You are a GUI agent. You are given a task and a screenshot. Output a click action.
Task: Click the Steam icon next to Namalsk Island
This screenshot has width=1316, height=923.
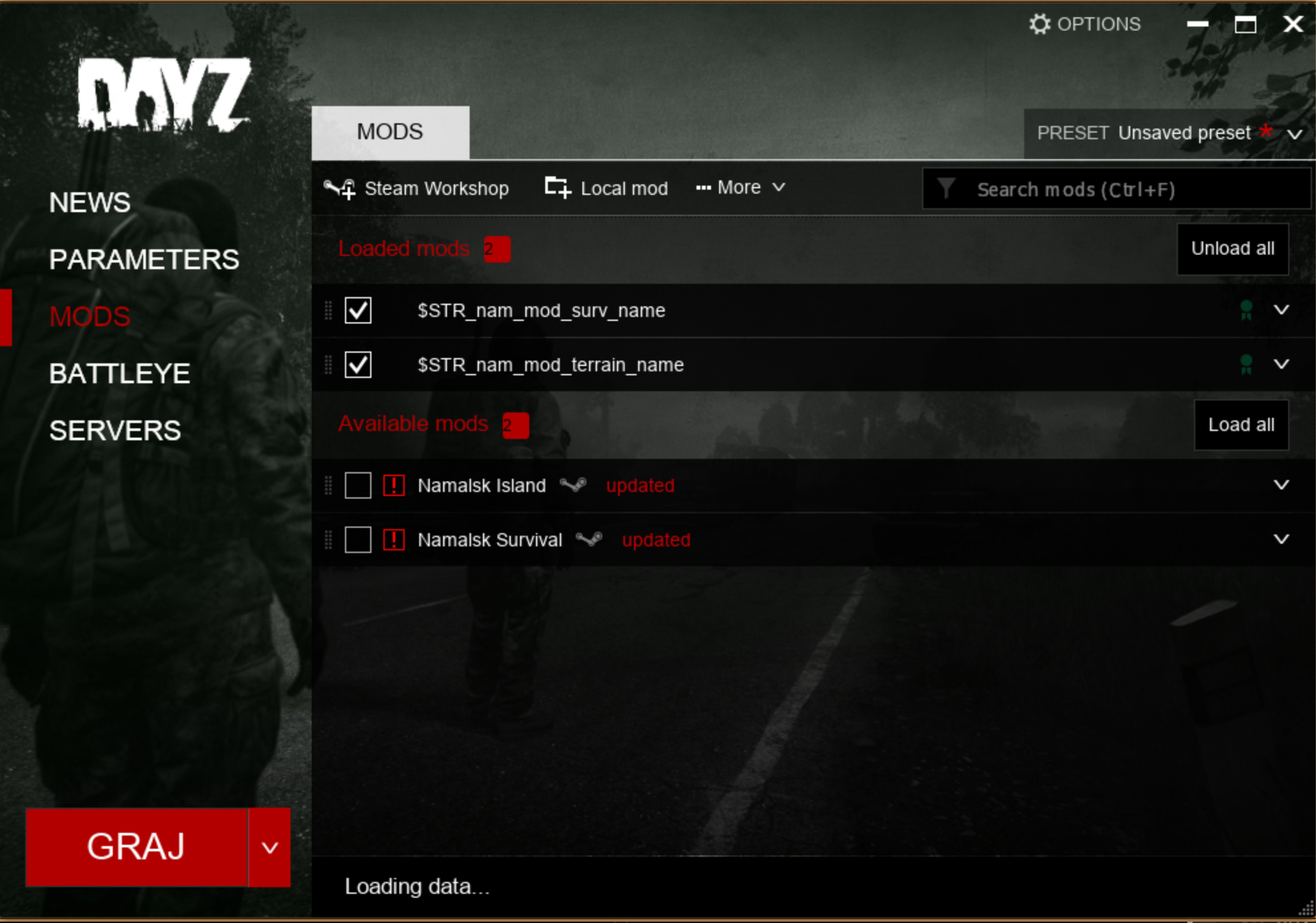coord(573,485)
